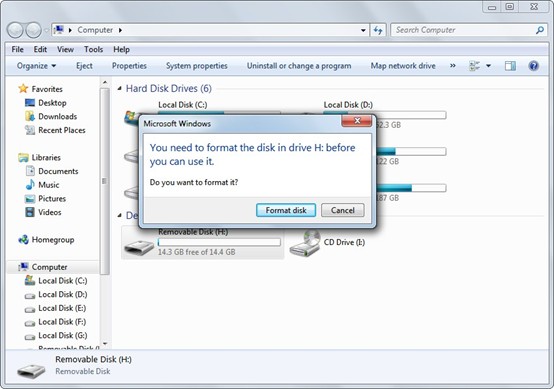Click '14.3 GB free of 14.4 GB' text
554x389 pixels.
click(196, 252)
